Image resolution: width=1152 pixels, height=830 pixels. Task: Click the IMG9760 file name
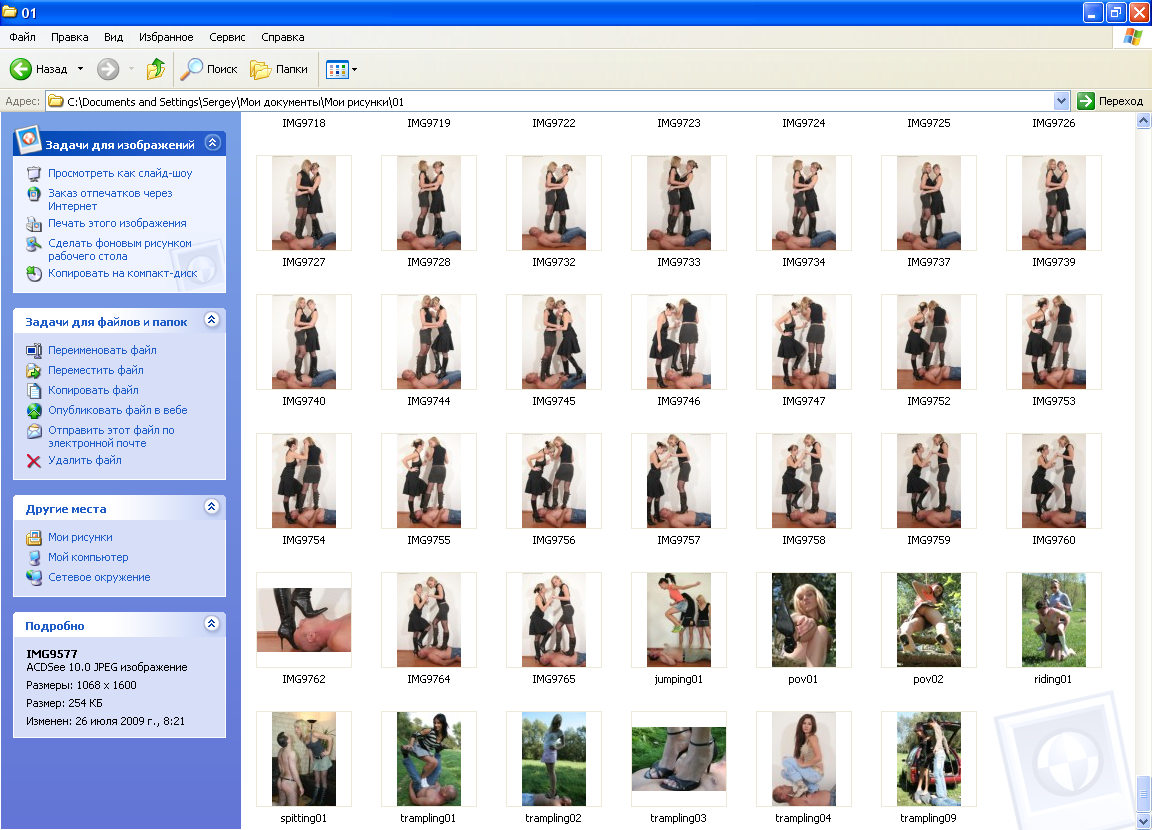click(x=1054, y=540)
